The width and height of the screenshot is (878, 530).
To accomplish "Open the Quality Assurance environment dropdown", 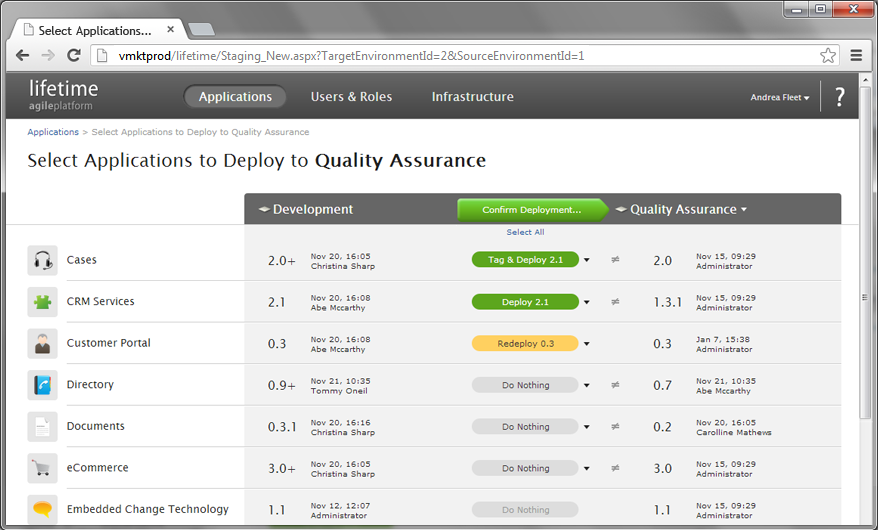I will coord(689,209).
